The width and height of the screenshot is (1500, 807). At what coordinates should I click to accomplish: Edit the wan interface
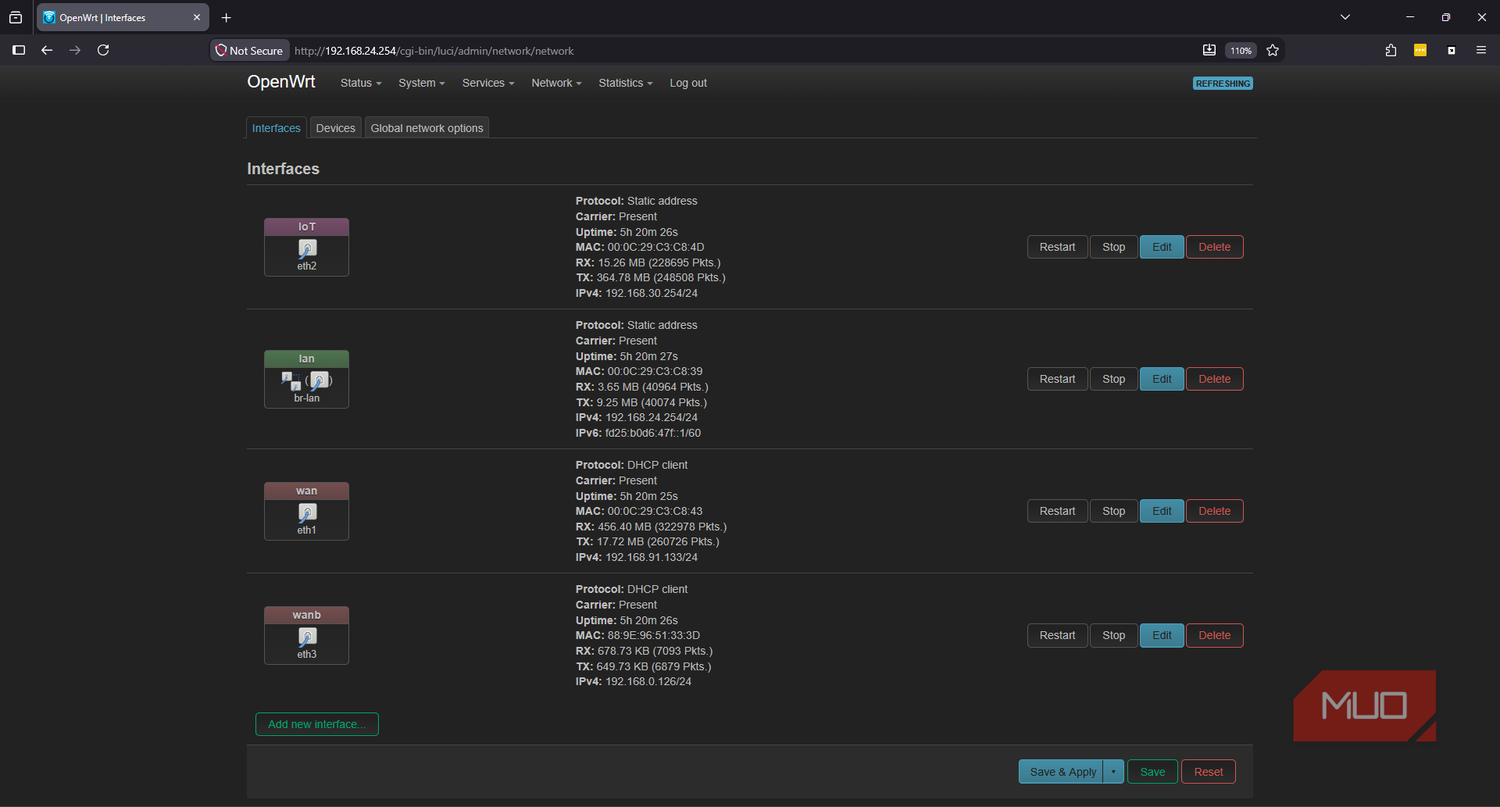point(1162,511)
